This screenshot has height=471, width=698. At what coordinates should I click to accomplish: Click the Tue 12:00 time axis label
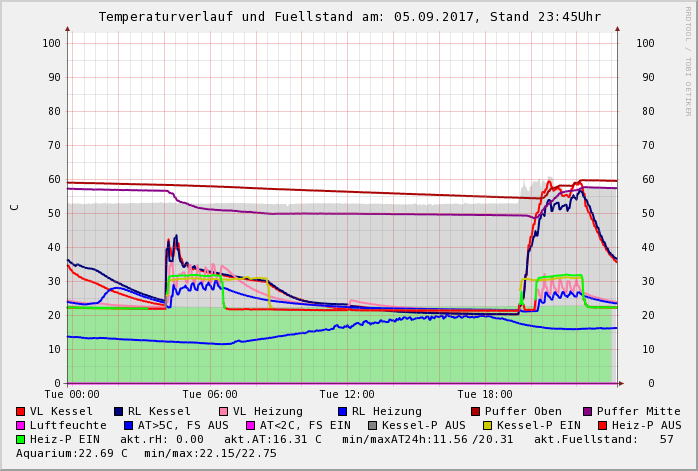point(347,395)
